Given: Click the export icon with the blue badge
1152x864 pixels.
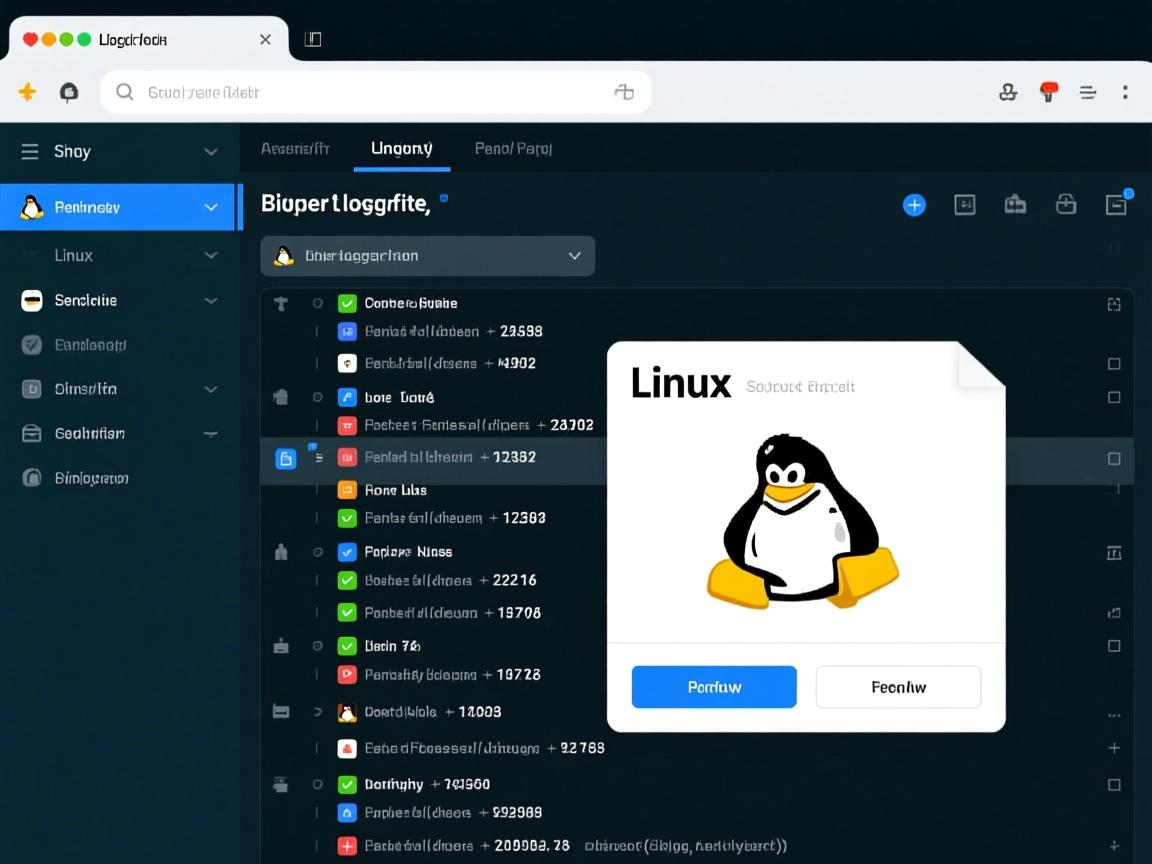Looking at the screenshot, I should [1117, 205].
